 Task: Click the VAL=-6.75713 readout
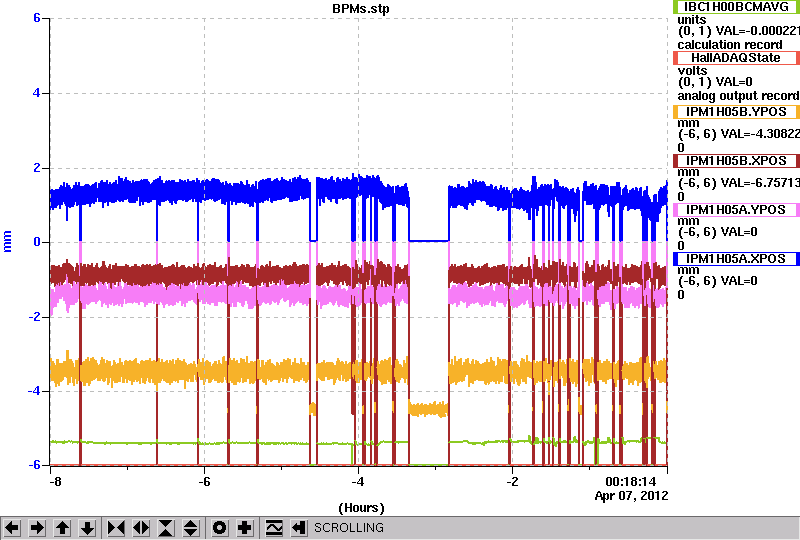click(758, 183)
